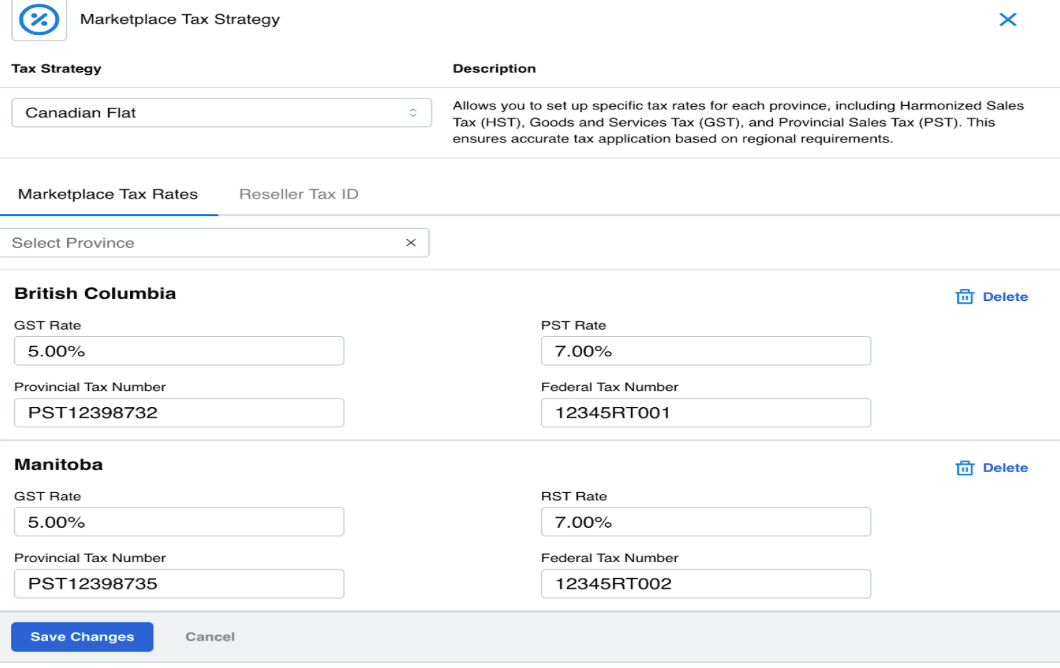Viewport: 1060px width, 668px height.
Task: Focus Manitoba Federal Tax Number field
Action: 705,584
